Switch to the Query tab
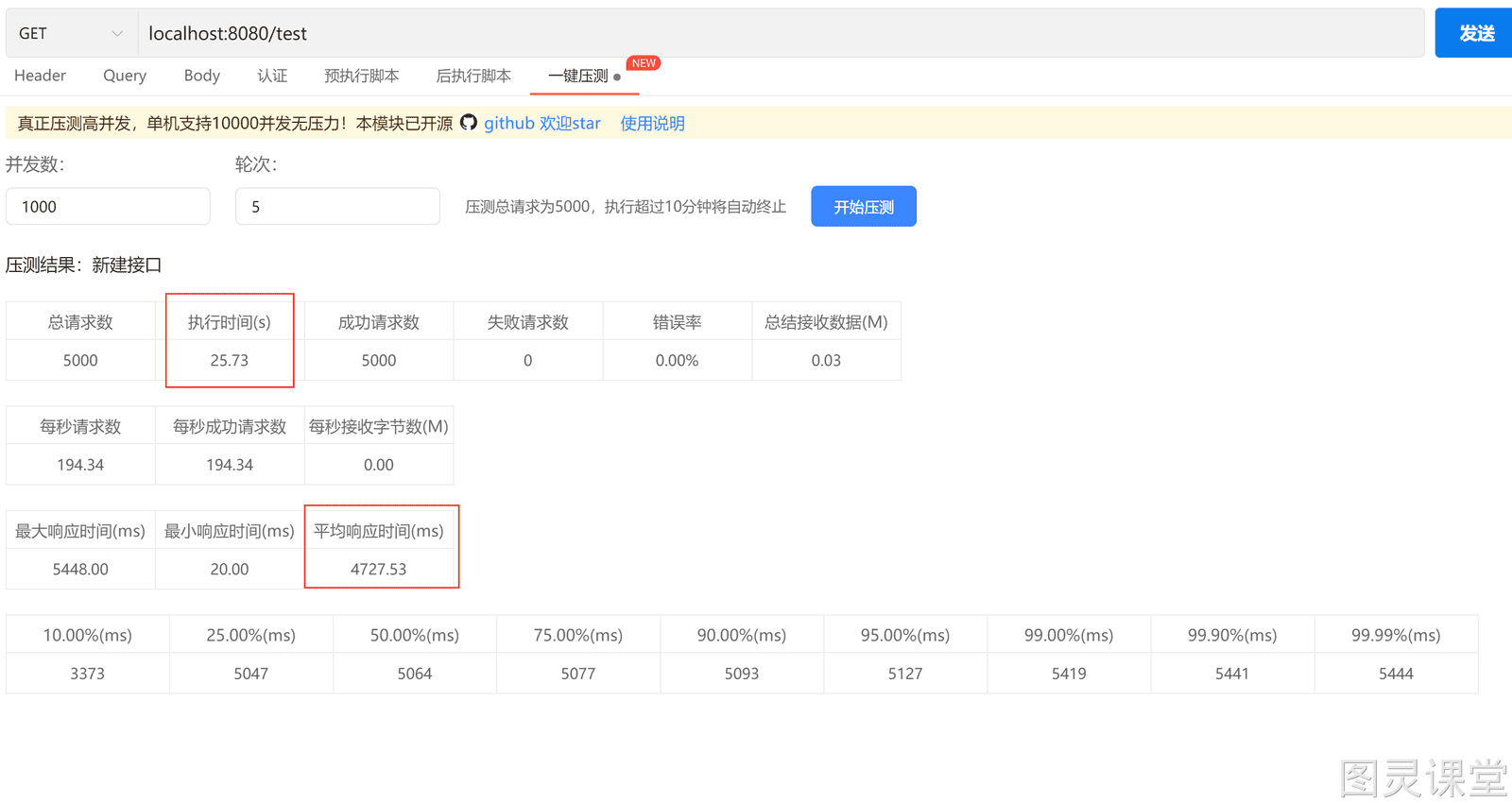1512x803 pixels. [x=125, y=76]
